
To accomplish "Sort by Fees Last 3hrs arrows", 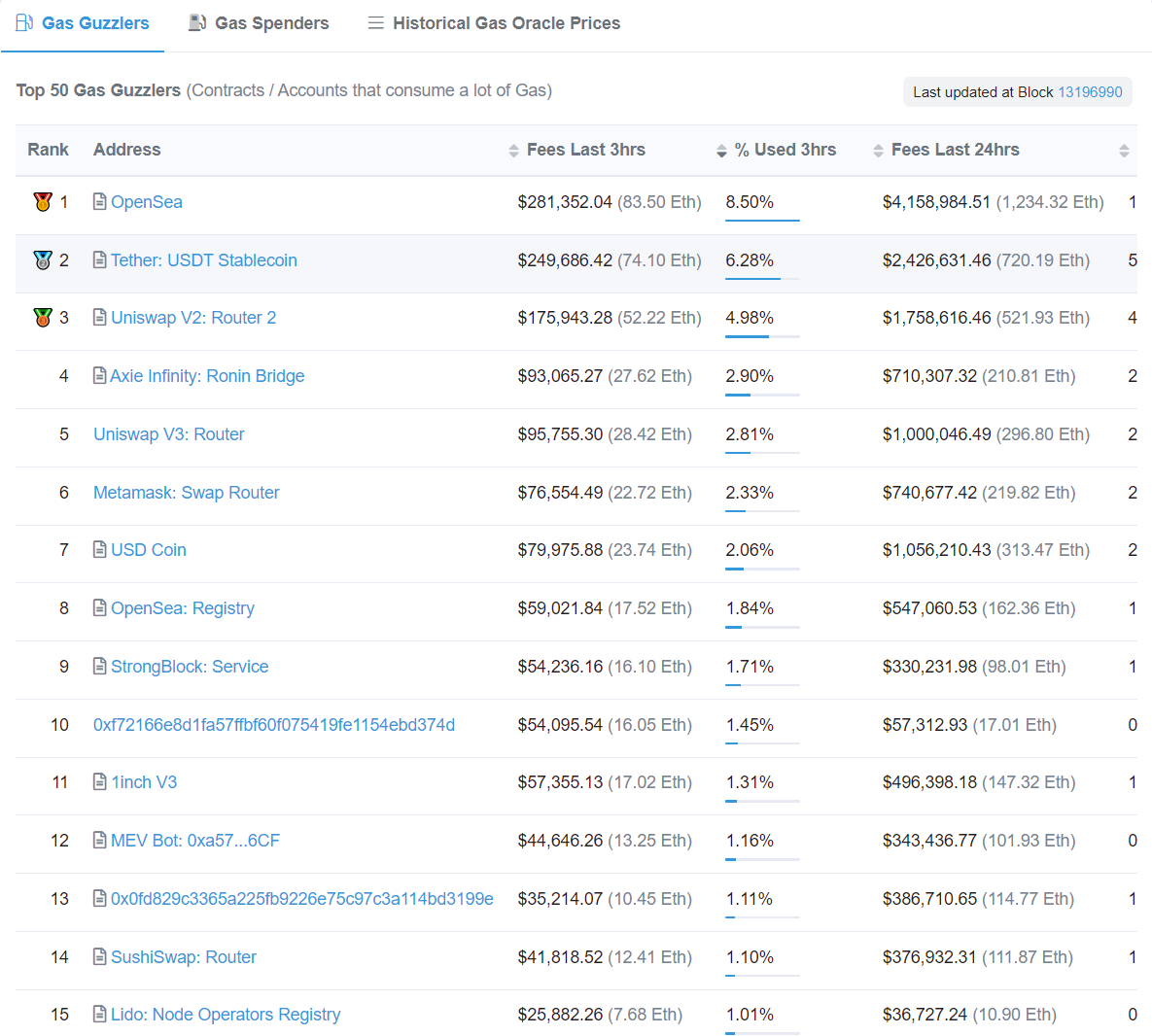I will pyautogui.click(x=513, y=151).
